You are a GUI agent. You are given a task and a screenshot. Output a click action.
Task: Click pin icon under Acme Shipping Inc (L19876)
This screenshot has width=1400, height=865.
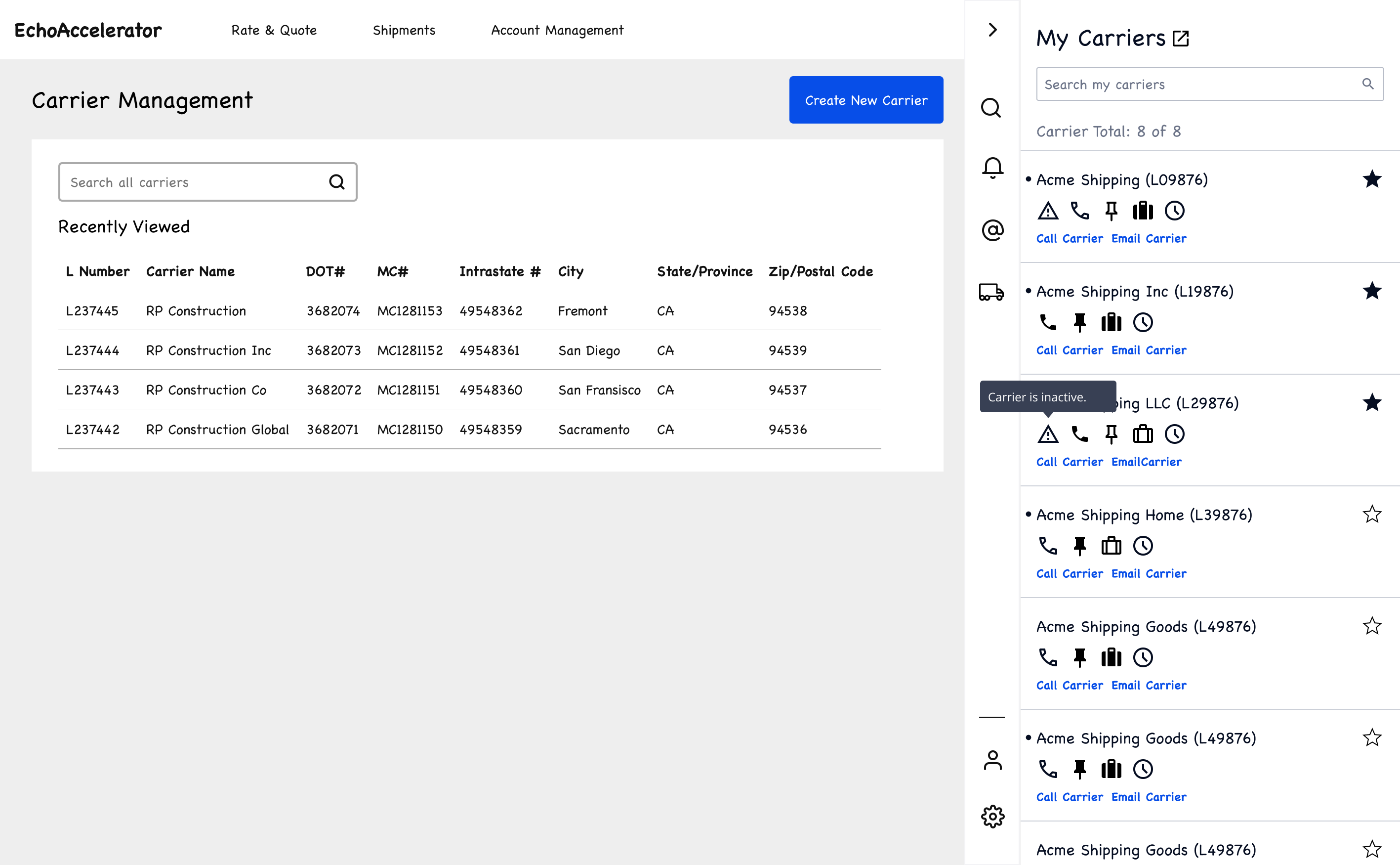coord(1079,323)
